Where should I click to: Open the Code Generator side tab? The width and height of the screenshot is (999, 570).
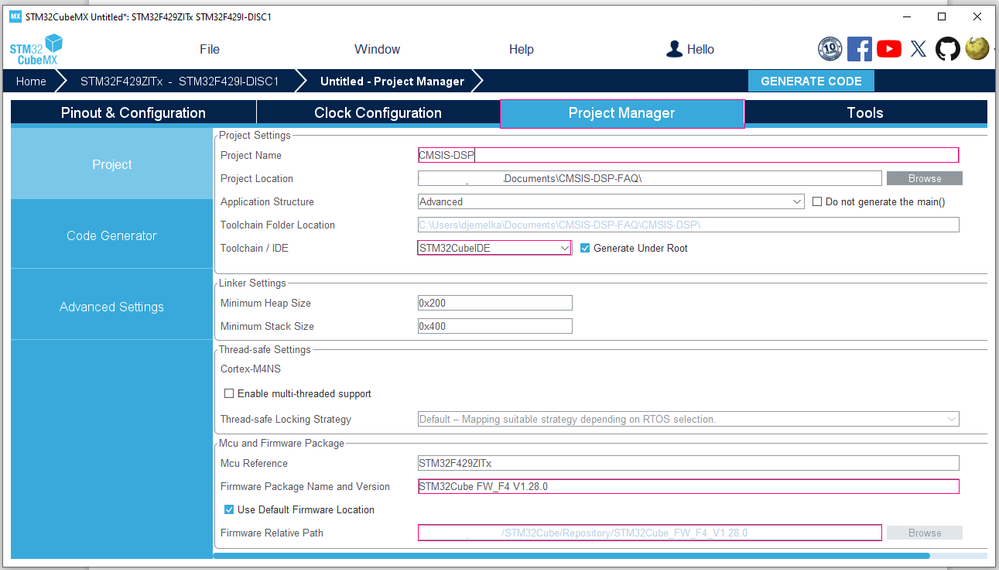click(x=112, y=236)
